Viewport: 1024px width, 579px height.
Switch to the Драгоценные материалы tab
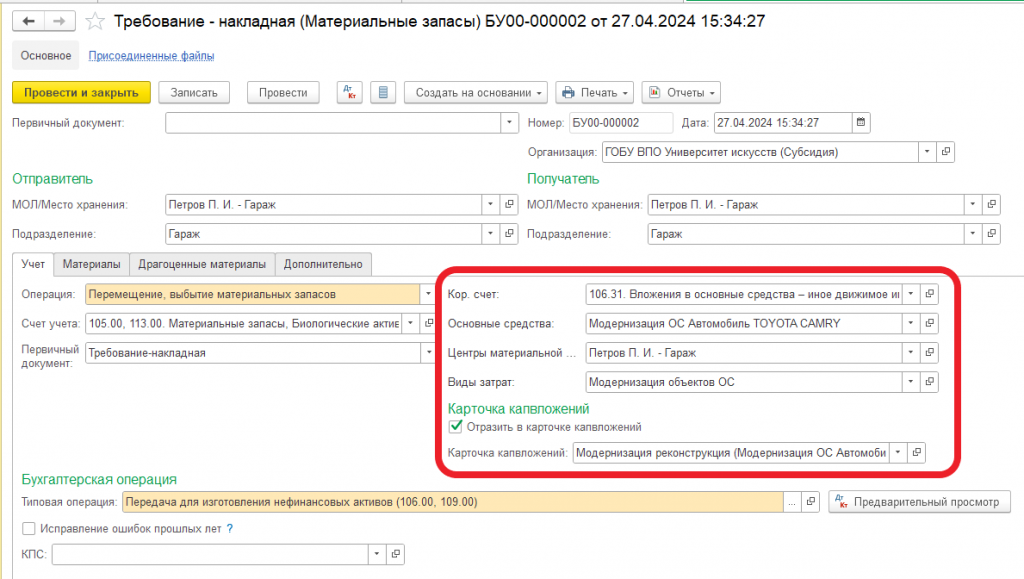point(202,264)
